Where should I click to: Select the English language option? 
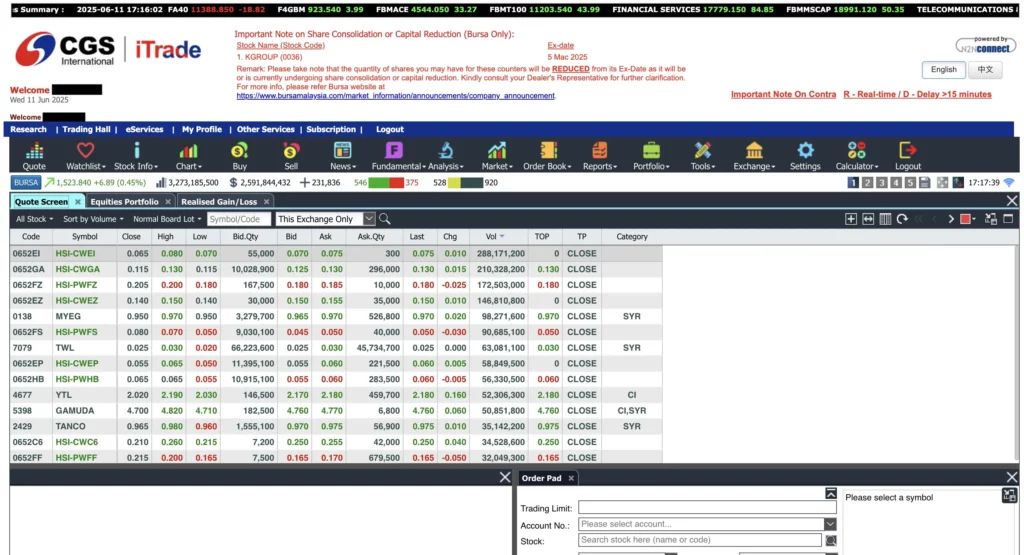coord(943,70)
